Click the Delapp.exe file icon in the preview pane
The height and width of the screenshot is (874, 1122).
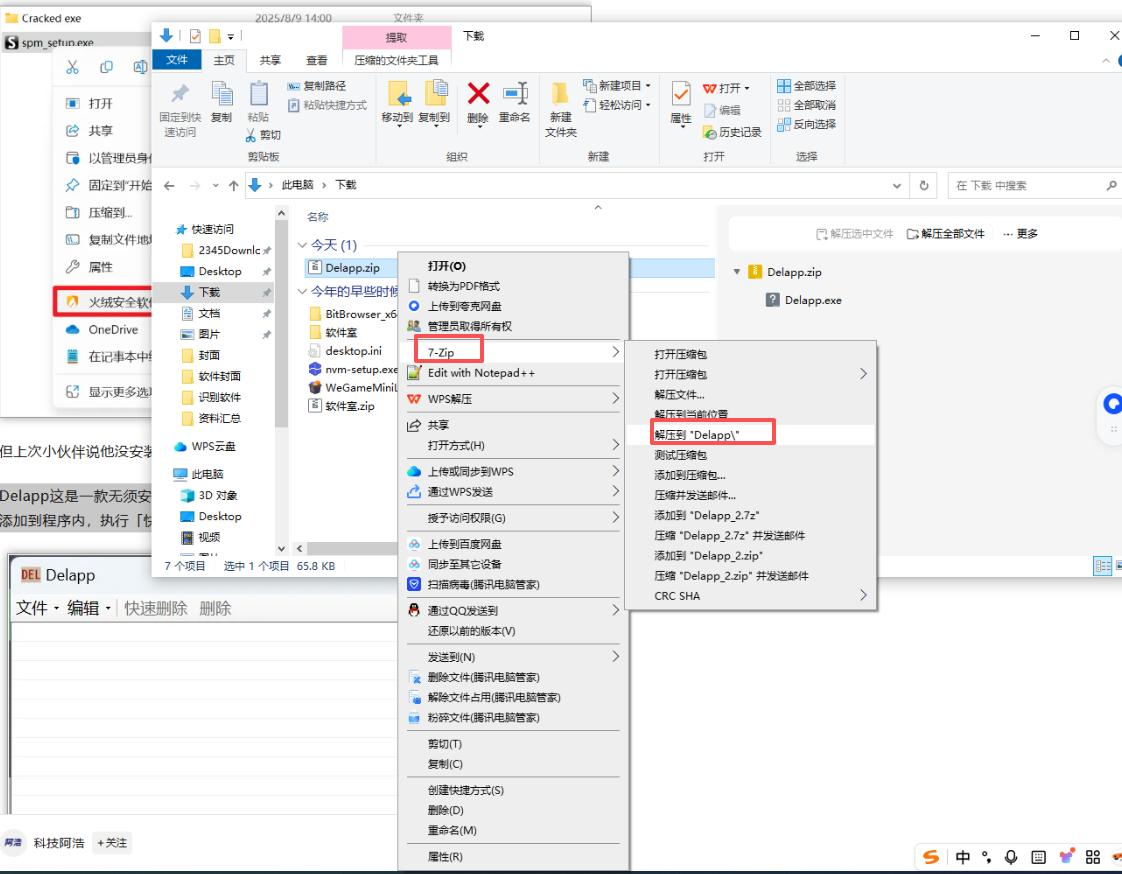[x=772, y=300]
